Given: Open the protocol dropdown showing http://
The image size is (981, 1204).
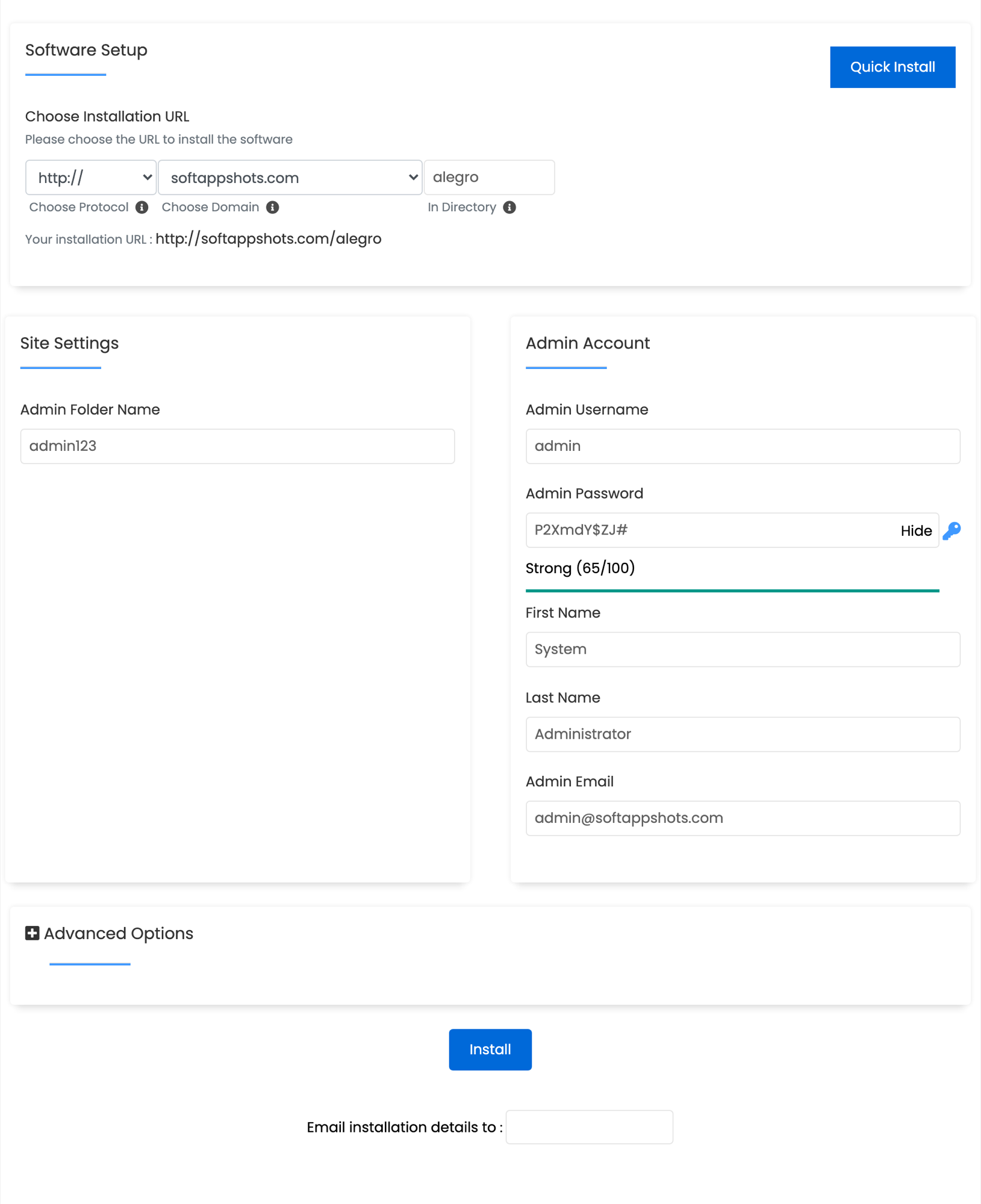Looking at the screenshot, I should 90,177.
